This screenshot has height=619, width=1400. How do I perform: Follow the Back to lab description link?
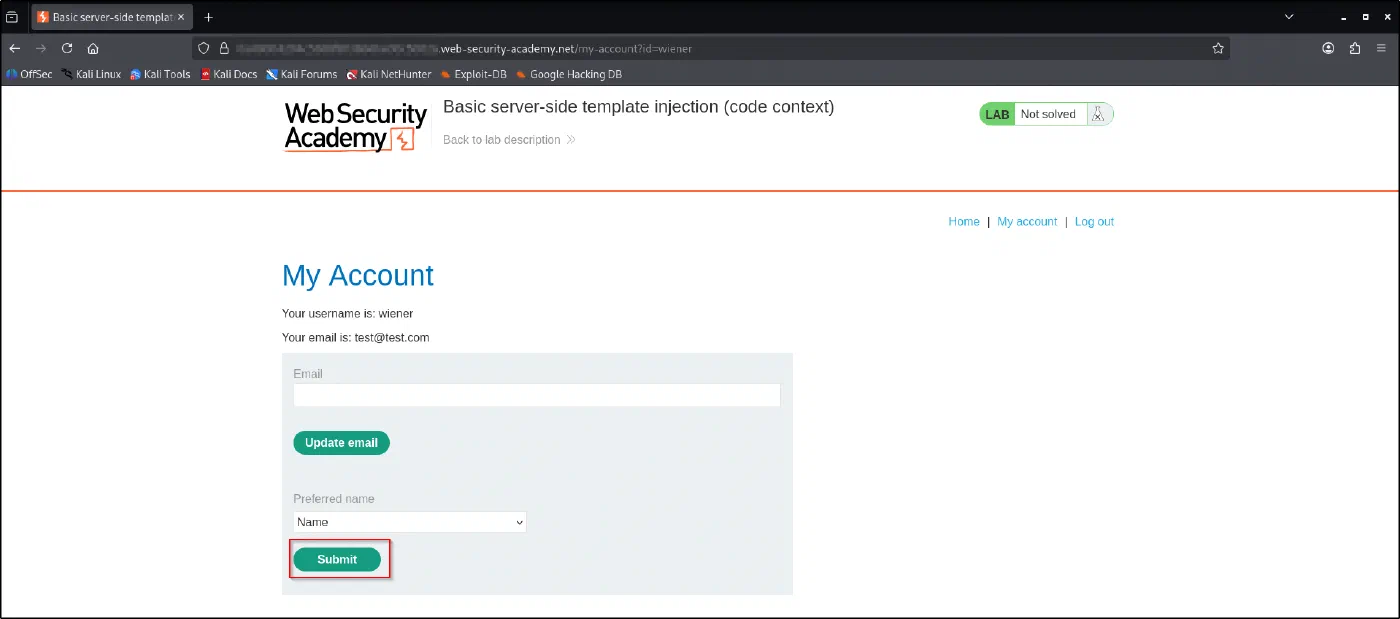coord(509,140)
